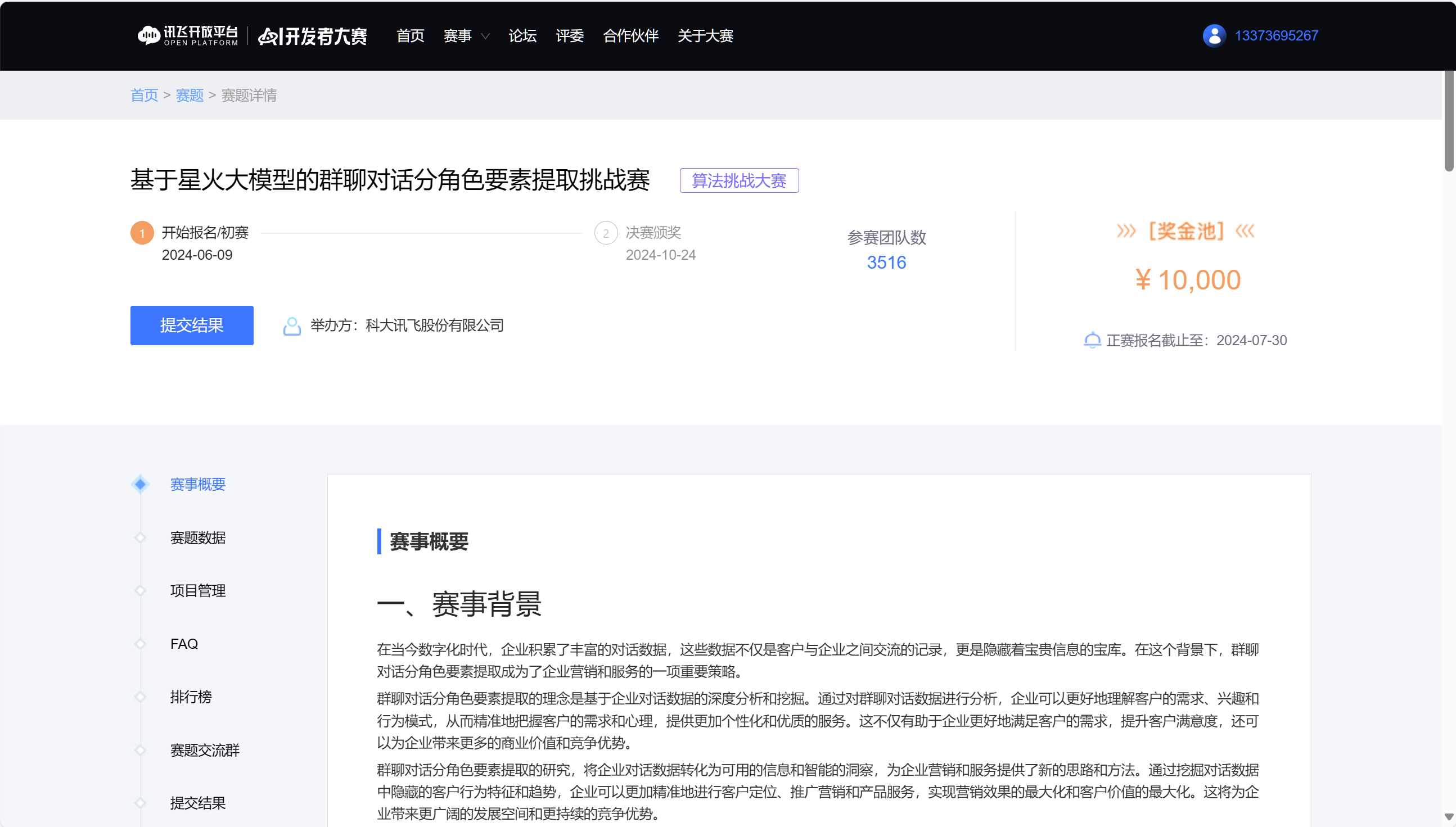This screenshot has width=1456, height=827.
Task: Select 项目管理 in the sidebar
Action: pyautogui.click(x=198, y=590)
